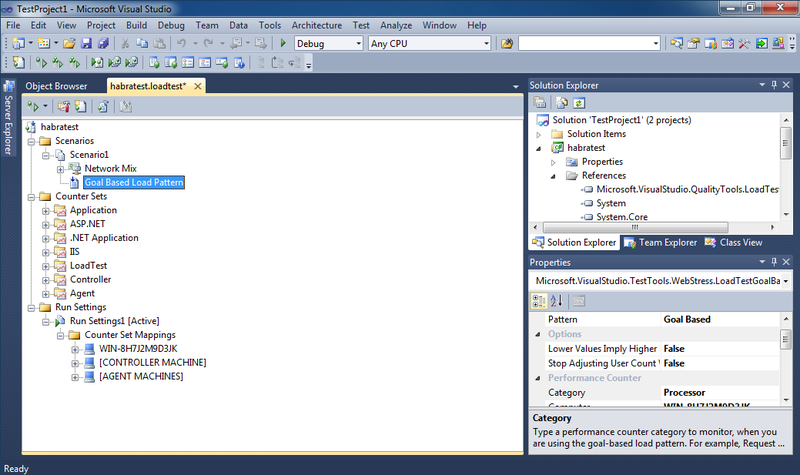Click the Manage Counter Sets icon in editor toolbar
The image size is (800, 475).
click(64, 106)
